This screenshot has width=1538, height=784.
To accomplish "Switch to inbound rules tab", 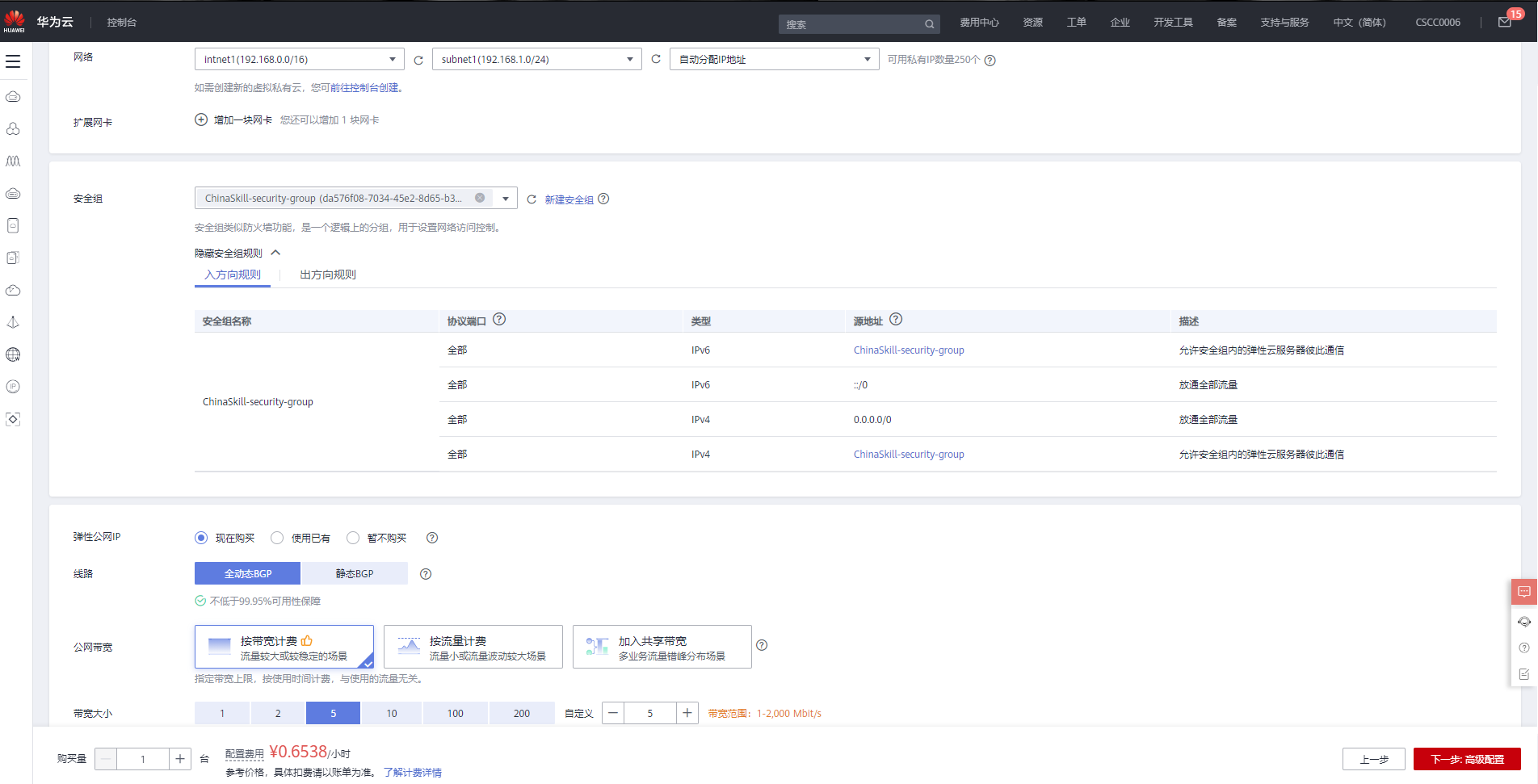I will 233,275.
